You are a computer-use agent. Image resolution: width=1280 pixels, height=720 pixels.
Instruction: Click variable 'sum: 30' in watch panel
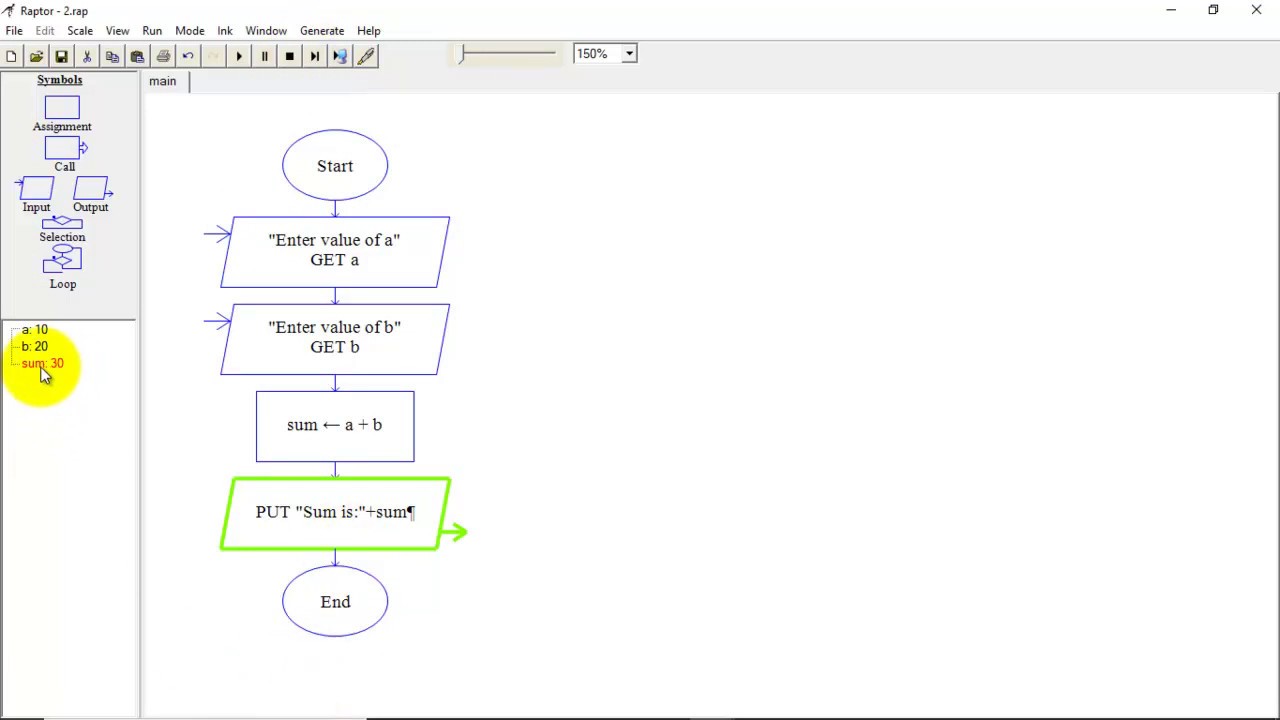click(x=42, y=364)
